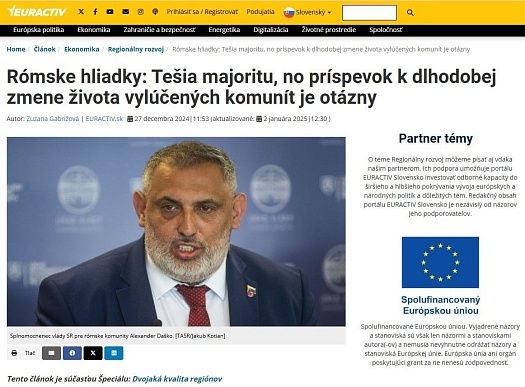Click the email envelope icon in header
Screen dimensions: 525x387
(x=126, y=12)
